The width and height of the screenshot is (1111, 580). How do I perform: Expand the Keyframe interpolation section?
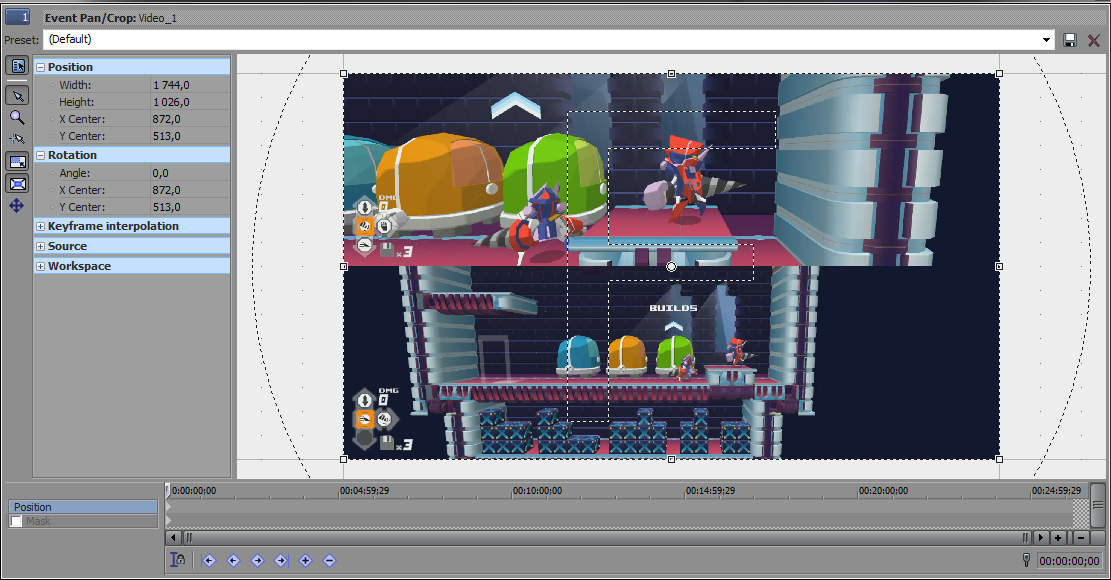[40, 227]
